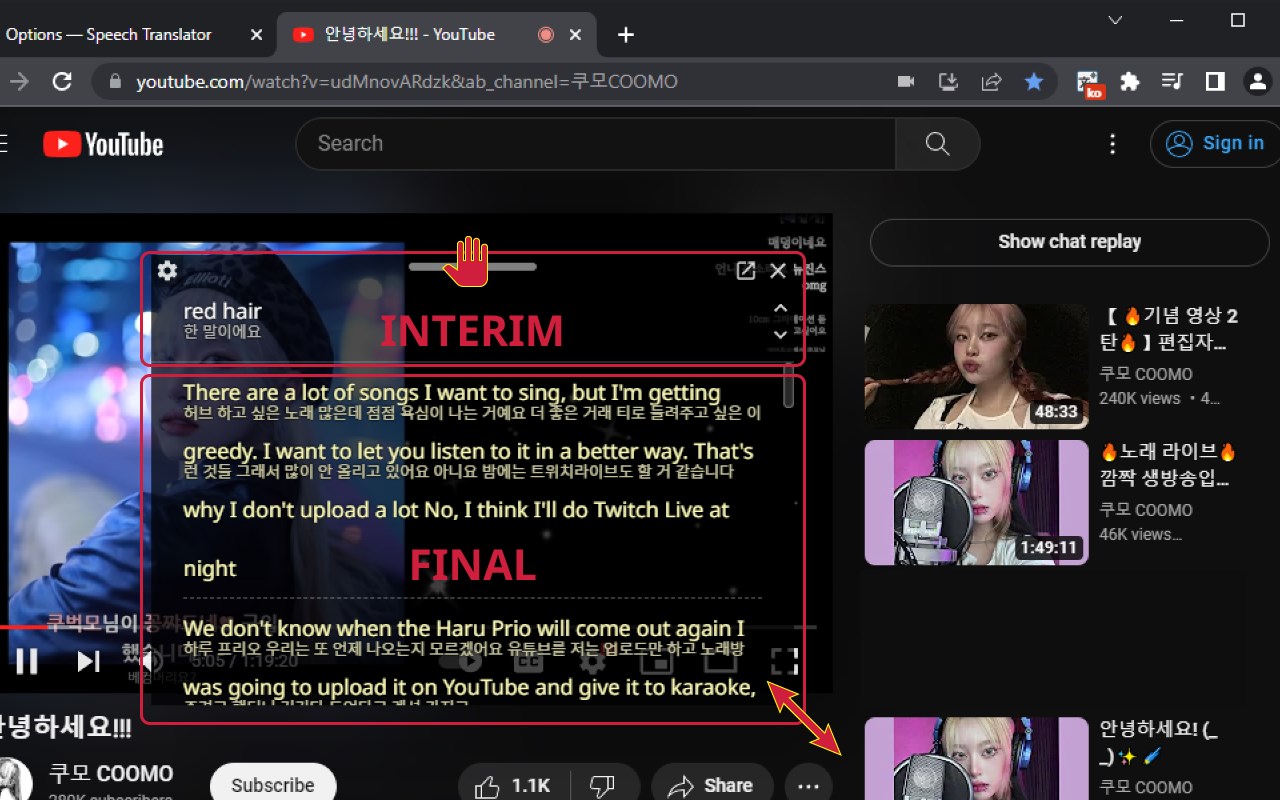This screenshot has width=1280, height=800.
Task: Collapse interim text with the up chevron
Action: [x=781, y=308]
